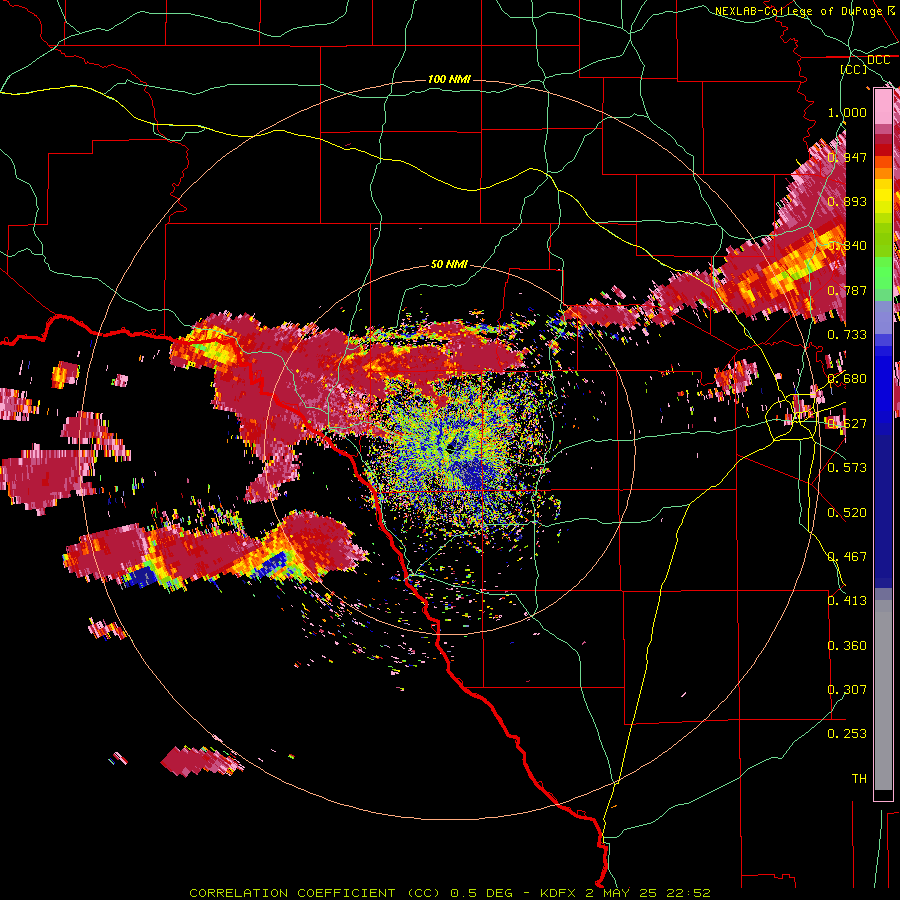Click the 50 NMI range ring label
900x900 pixels.
[449, 264]
